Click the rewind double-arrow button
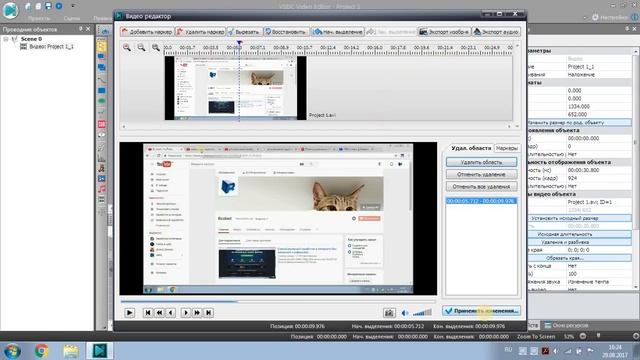The image size is (640, 360). coord(159,313)
